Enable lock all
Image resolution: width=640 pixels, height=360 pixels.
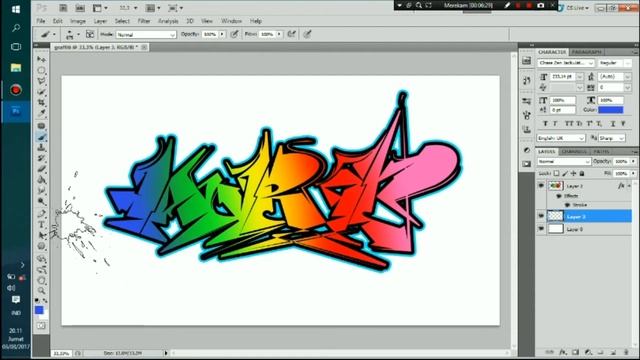click(x=582, y=173)
